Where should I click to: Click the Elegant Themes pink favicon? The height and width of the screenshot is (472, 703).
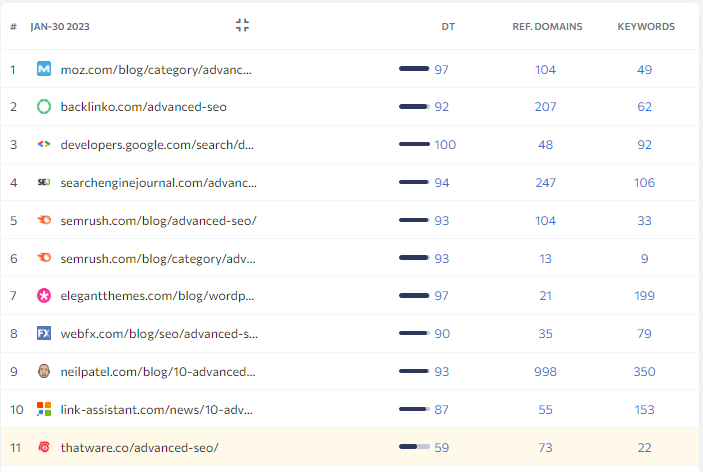click(44, 296)
